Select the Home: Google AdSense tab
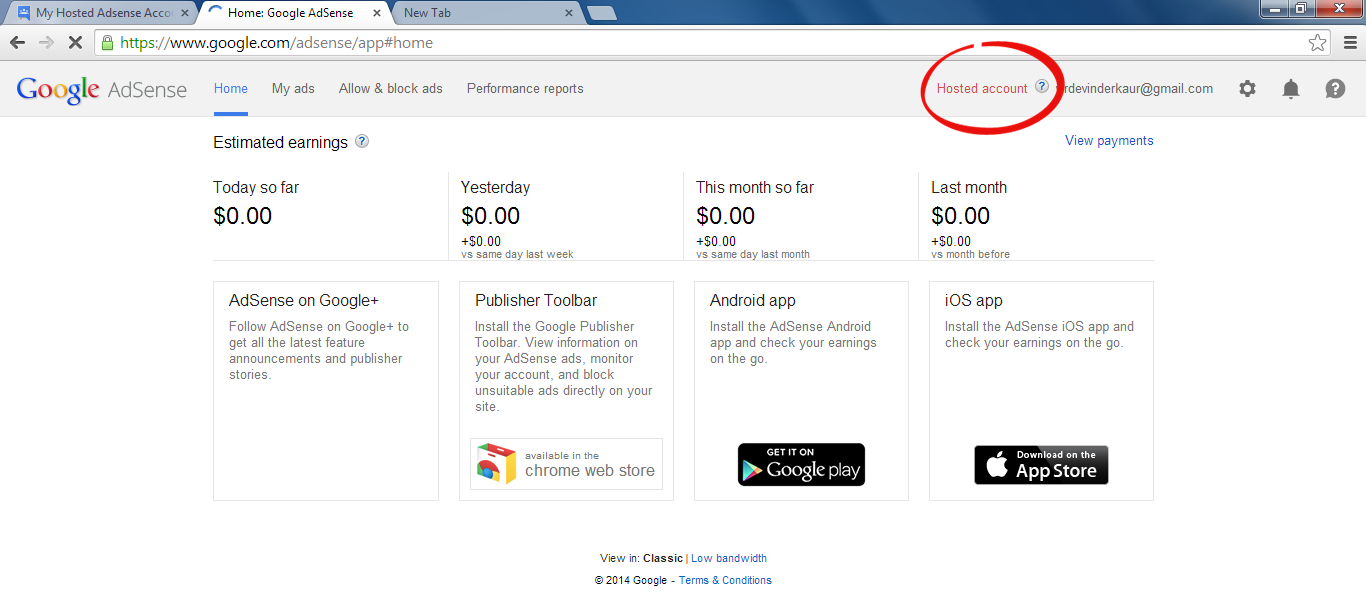This screenshot has width=1366, height=602. [x=292, y=13]
